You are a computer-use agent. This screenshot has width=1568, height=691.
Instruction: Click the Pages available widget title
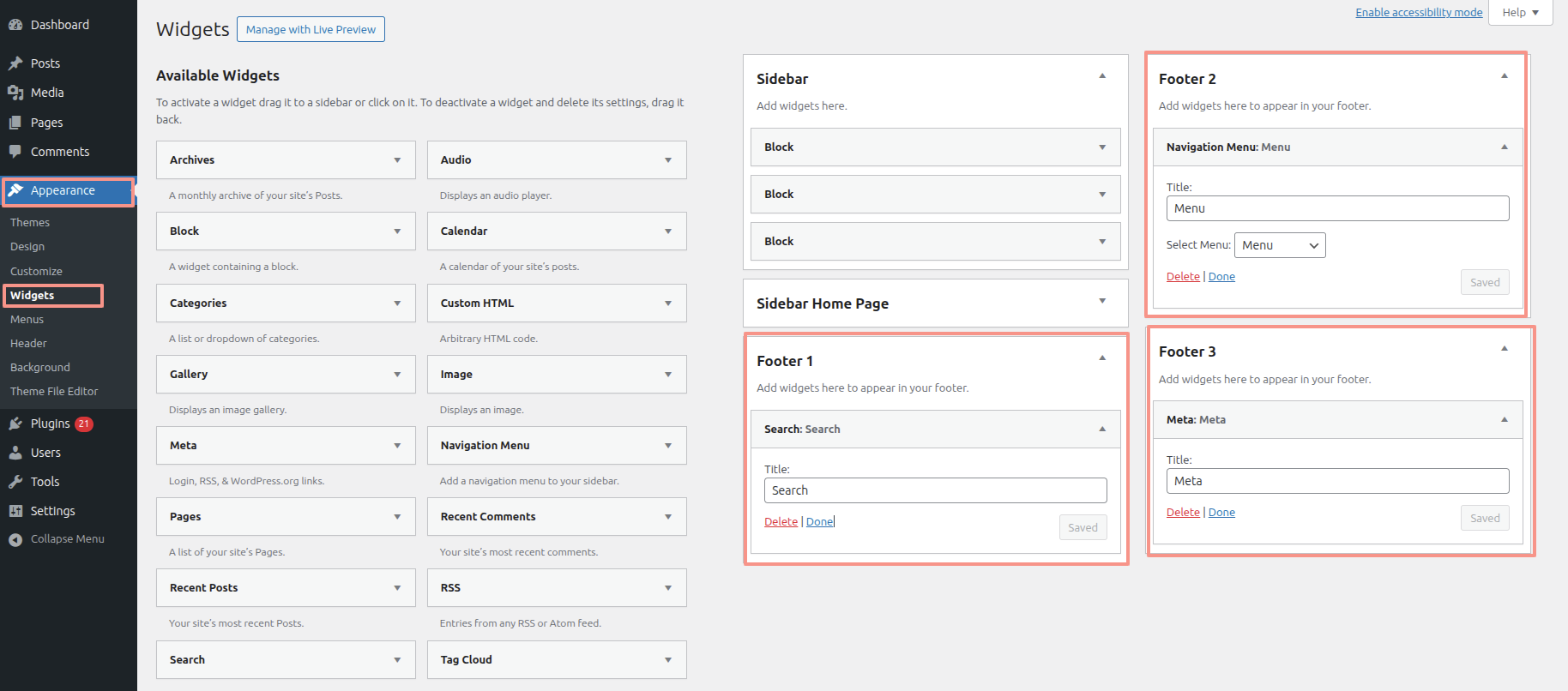click(x=185, y=517)
